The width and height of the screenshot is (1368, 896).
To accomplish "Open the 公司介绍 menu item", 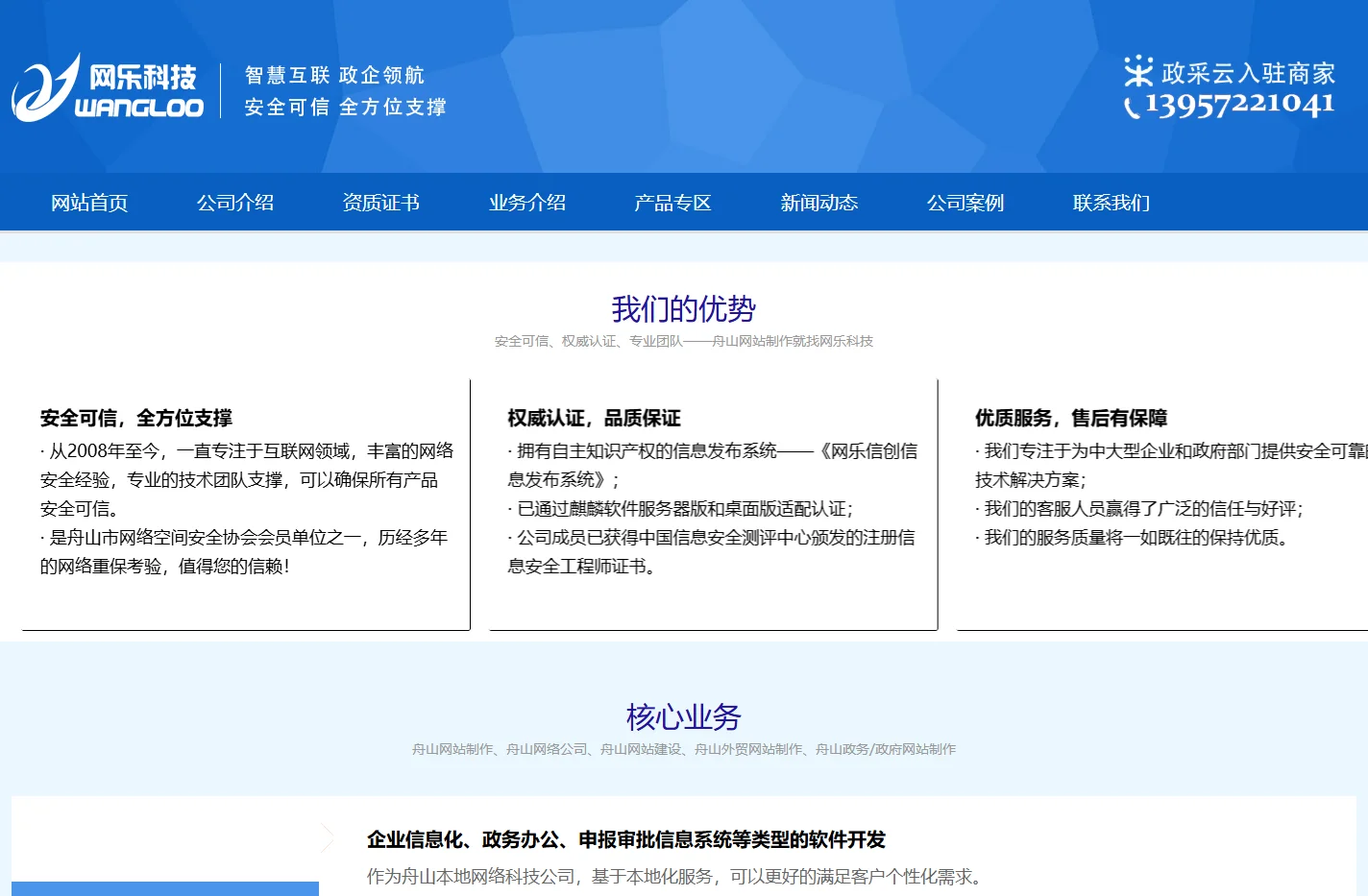I will [235, 203].
